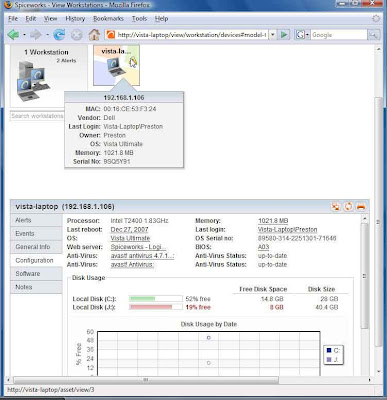The image size is (387, 400).
Task: Select the Configuration tab
Action: point(36,260)
